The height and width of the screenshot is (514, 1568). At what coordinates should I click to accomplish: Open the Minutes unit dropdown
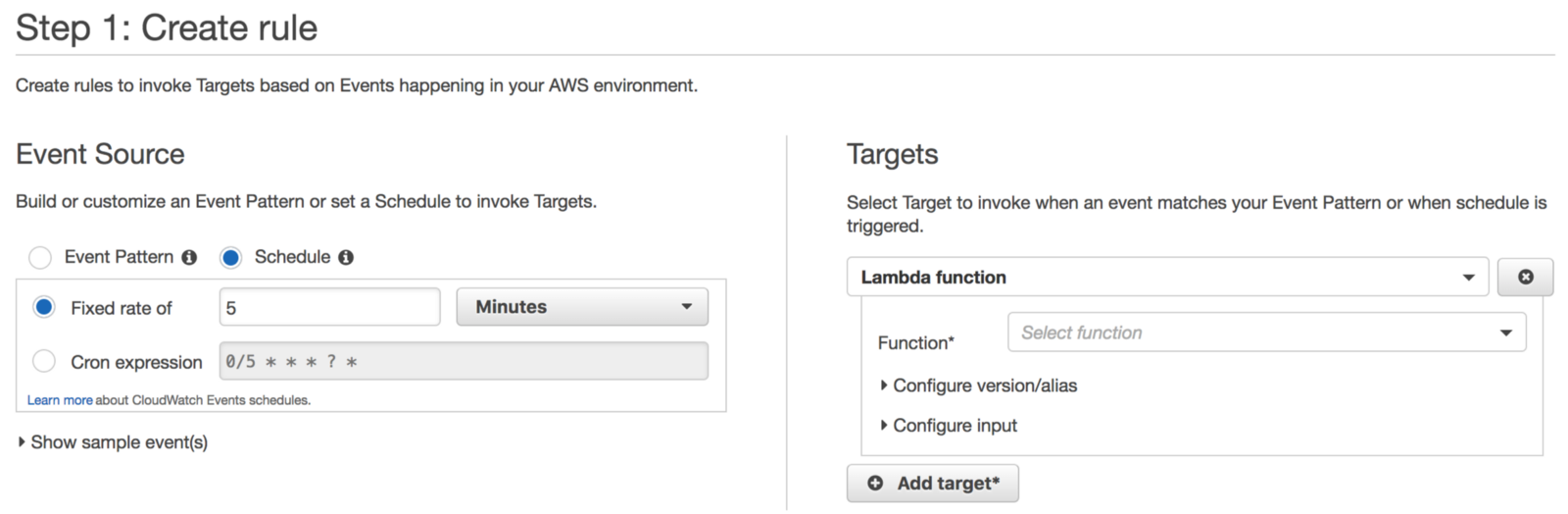pos(582,307)
